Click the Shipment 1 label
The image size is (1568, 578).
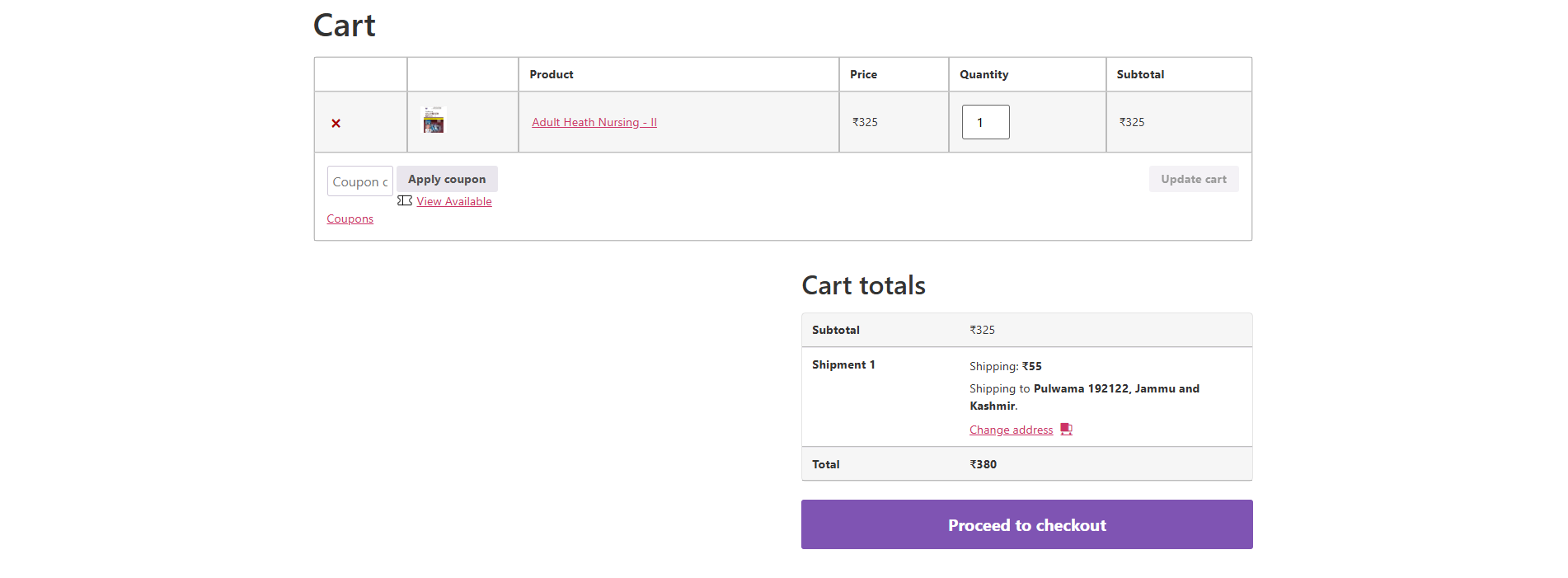tap(843, 364)
